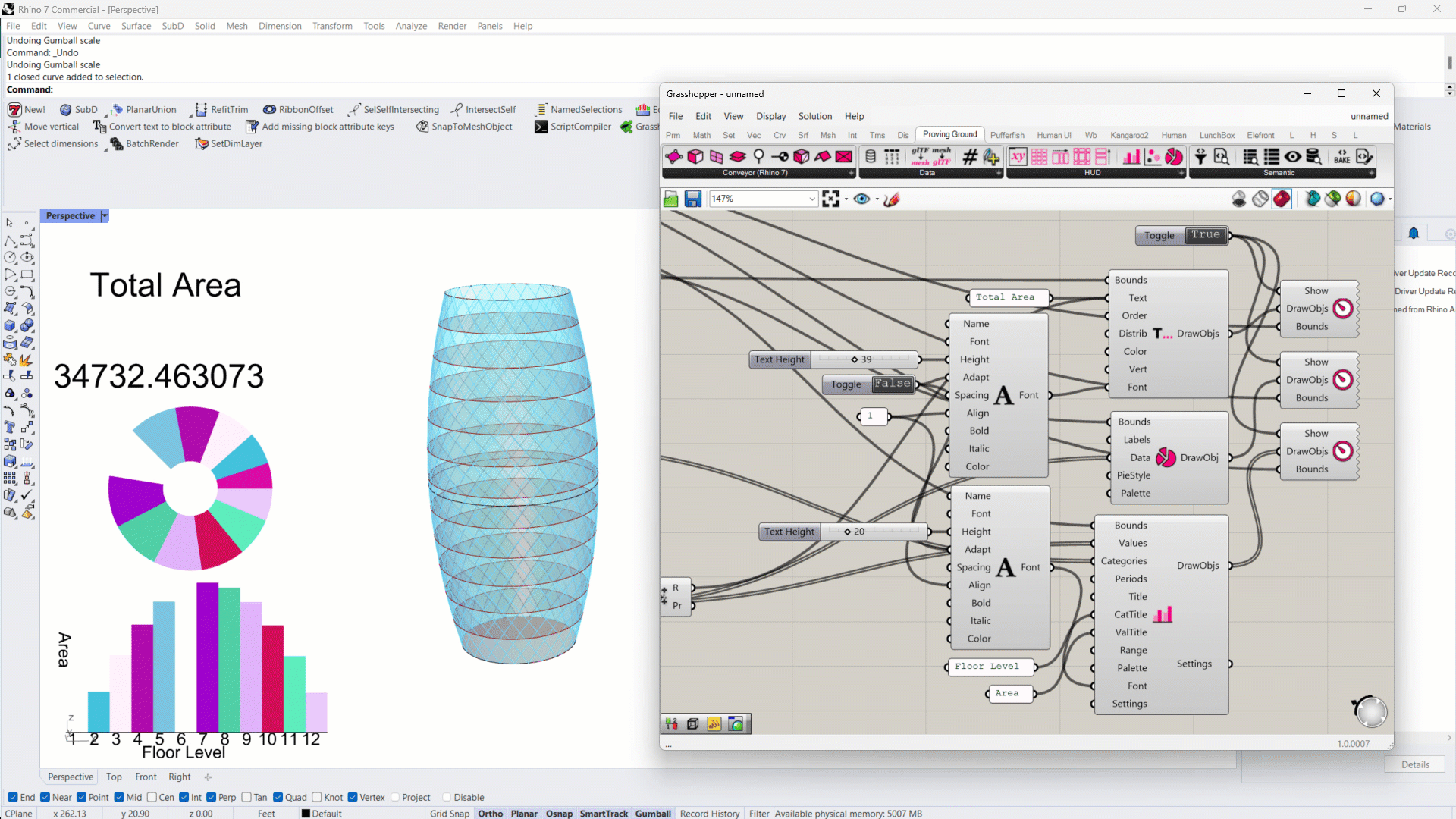Open the Kangaroo2 component tab

(x=1128, y=135)
